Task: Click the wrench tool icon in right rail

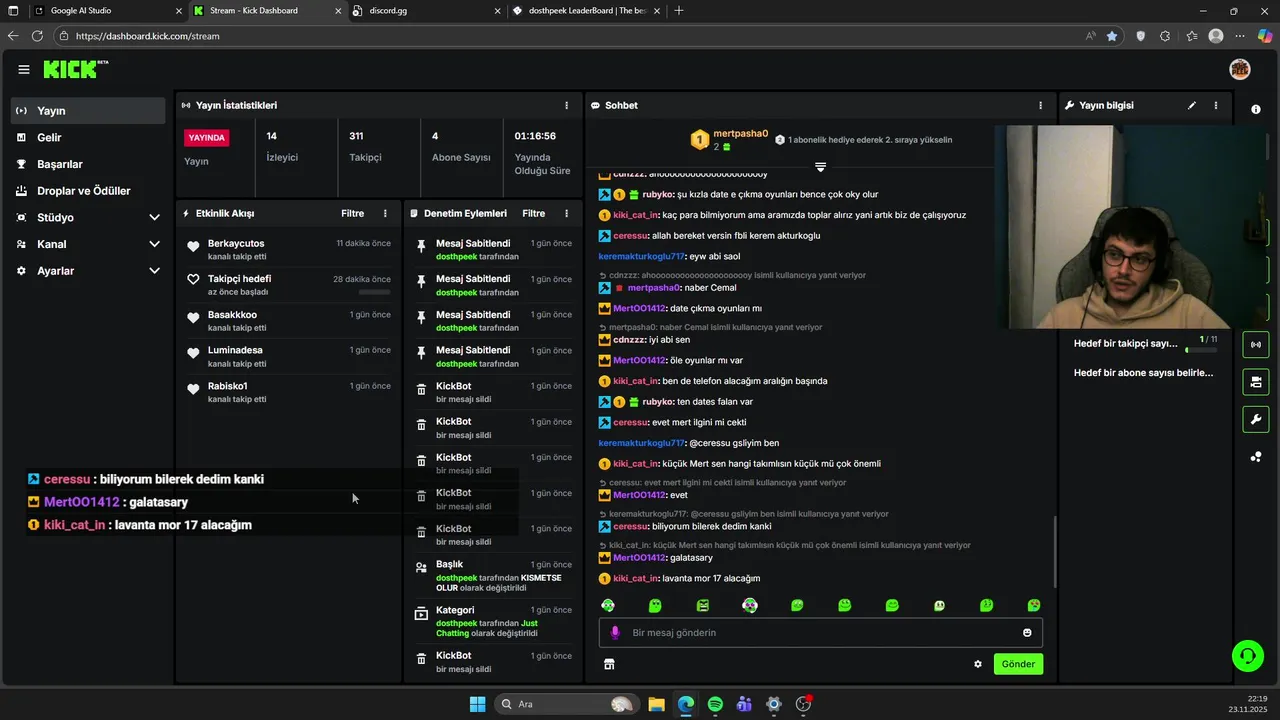Action: pyautogui.click(x=1256, y=419)
